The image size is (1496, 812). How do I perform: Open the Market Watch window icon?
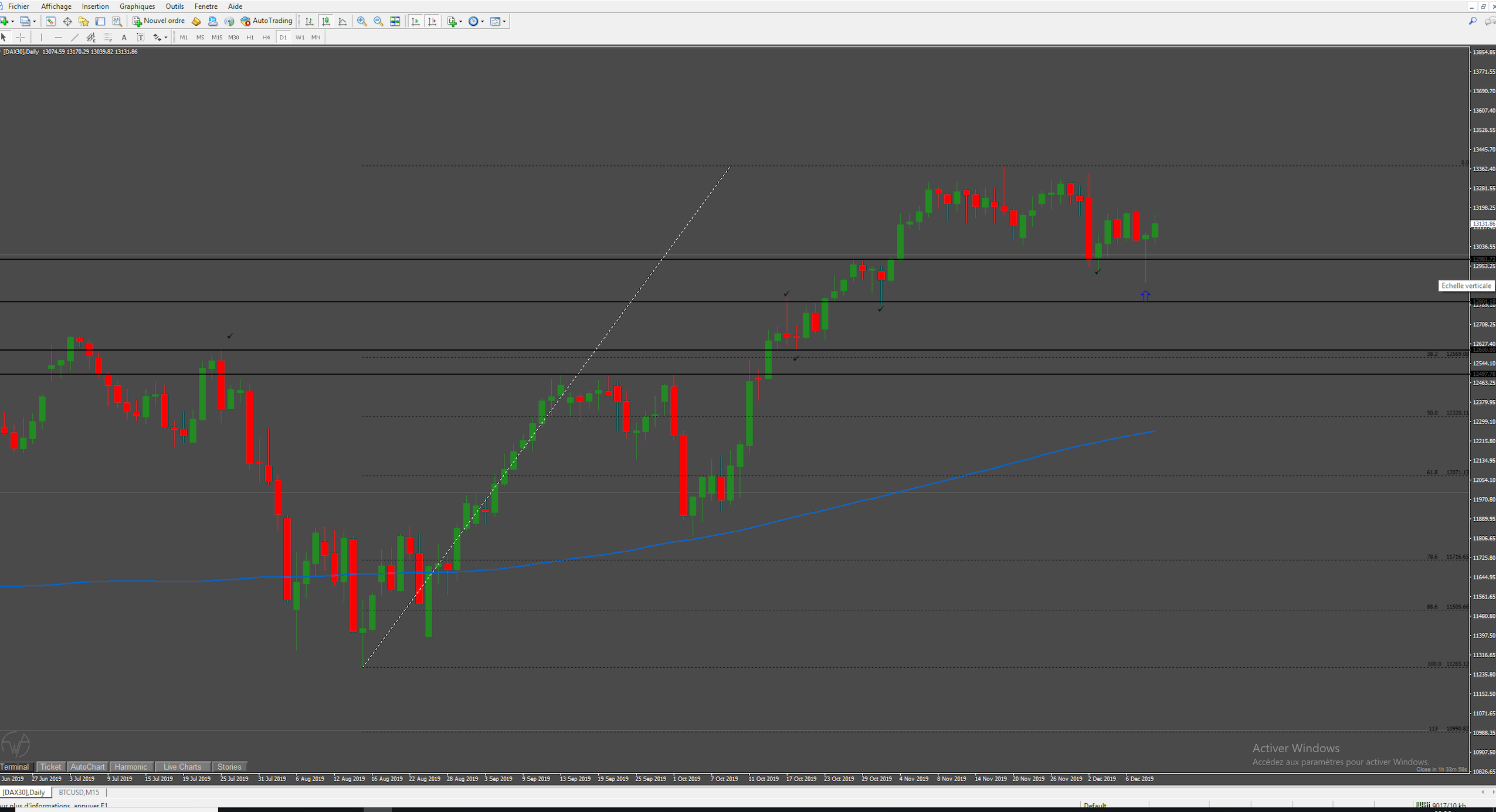[x=51, y=21]
